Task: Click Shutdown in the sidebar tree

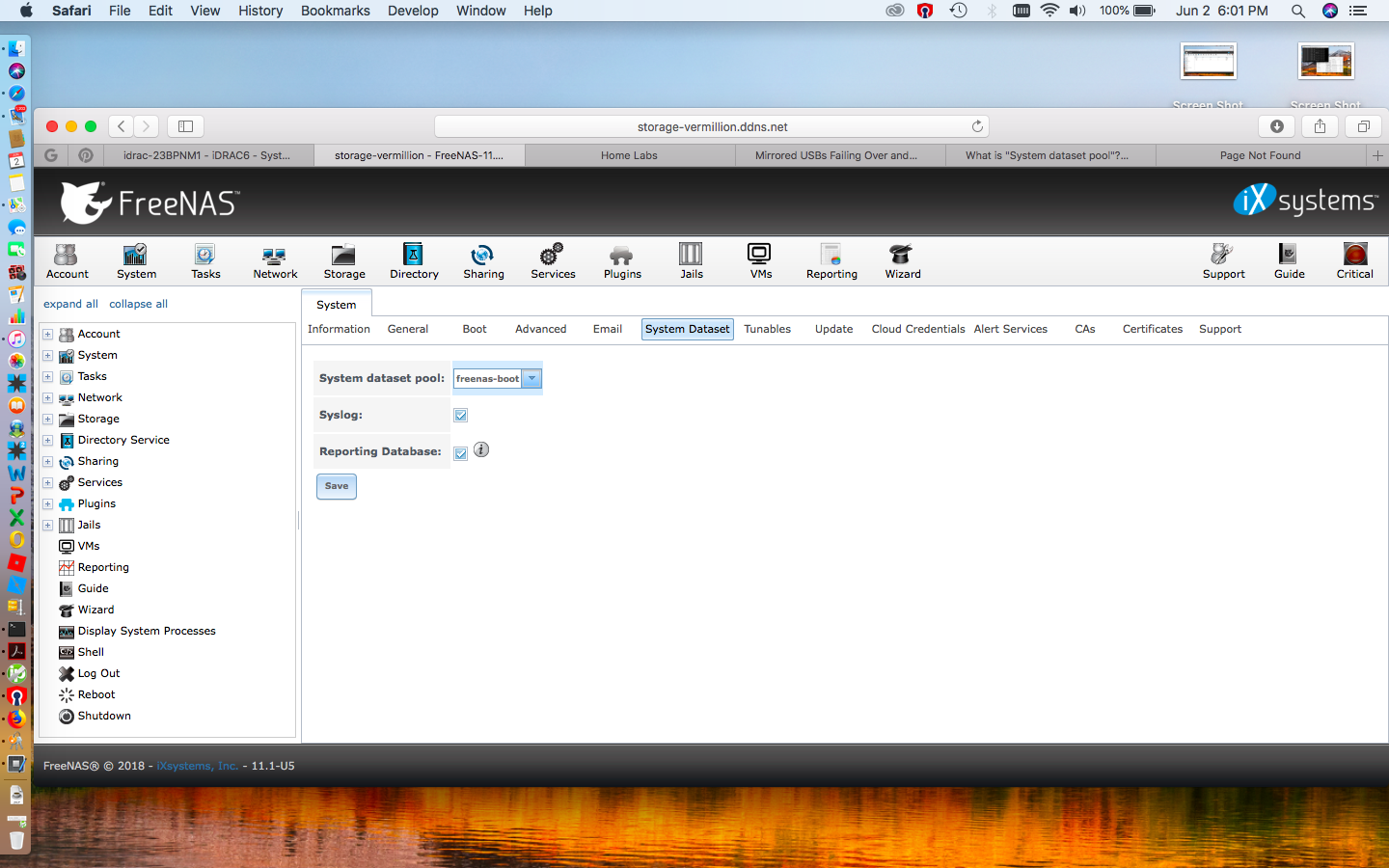Action: pos(104,716)
